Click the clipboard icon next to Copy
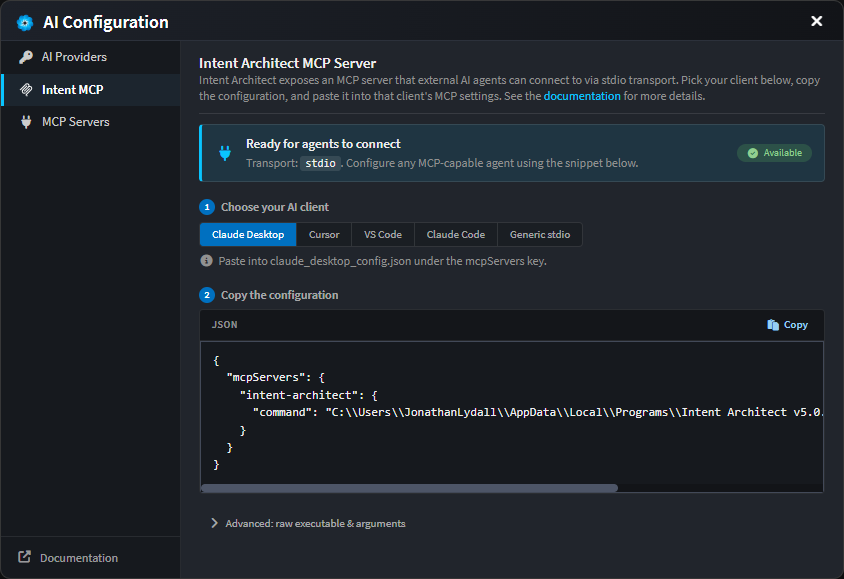 pyautogui.click(x=773, y=325)
